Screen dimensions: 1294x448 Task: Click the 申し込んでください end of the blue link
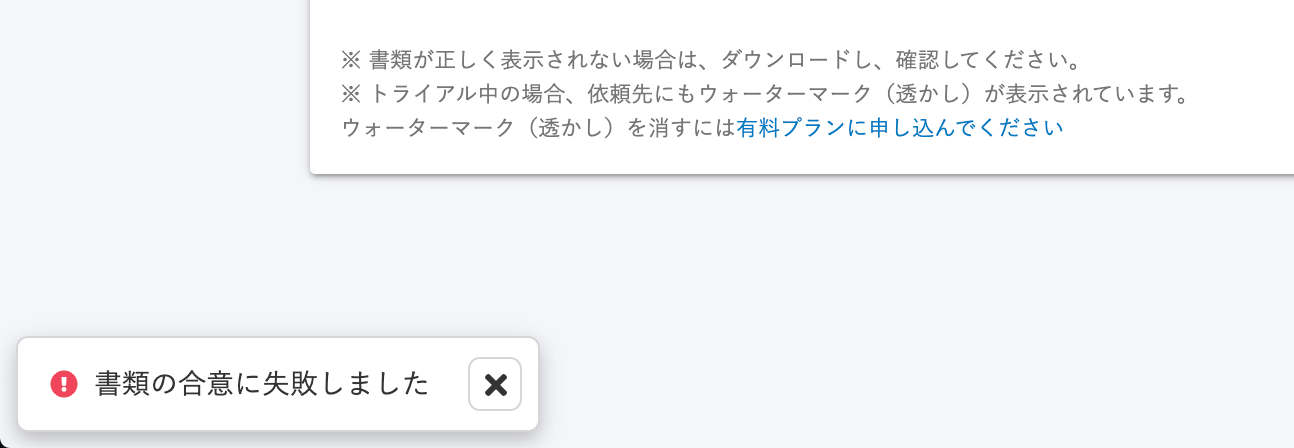tap(962, 128)
